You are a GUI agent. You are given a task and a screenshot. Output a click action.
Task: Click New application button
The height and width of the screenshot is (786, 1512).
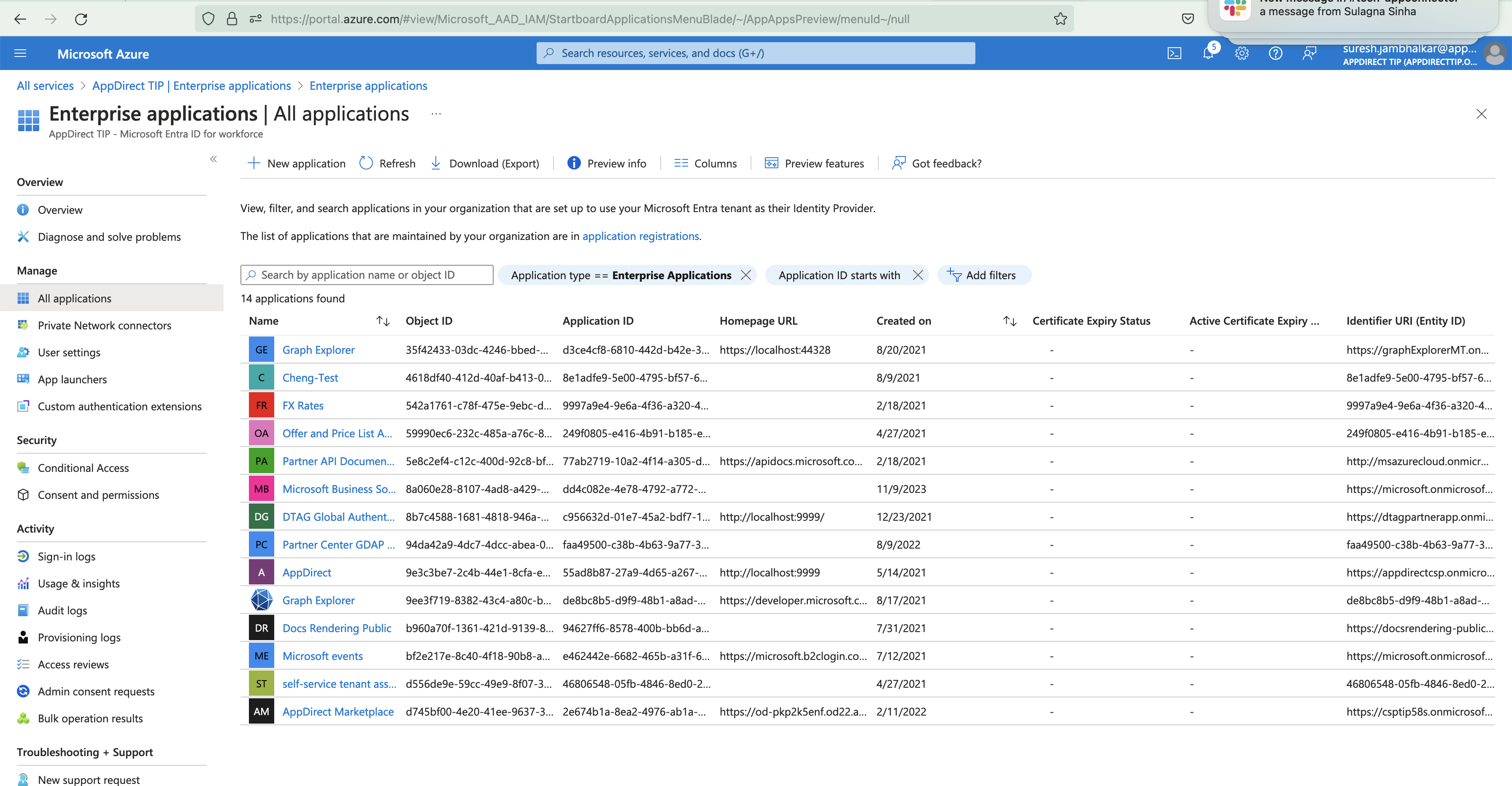297,163
